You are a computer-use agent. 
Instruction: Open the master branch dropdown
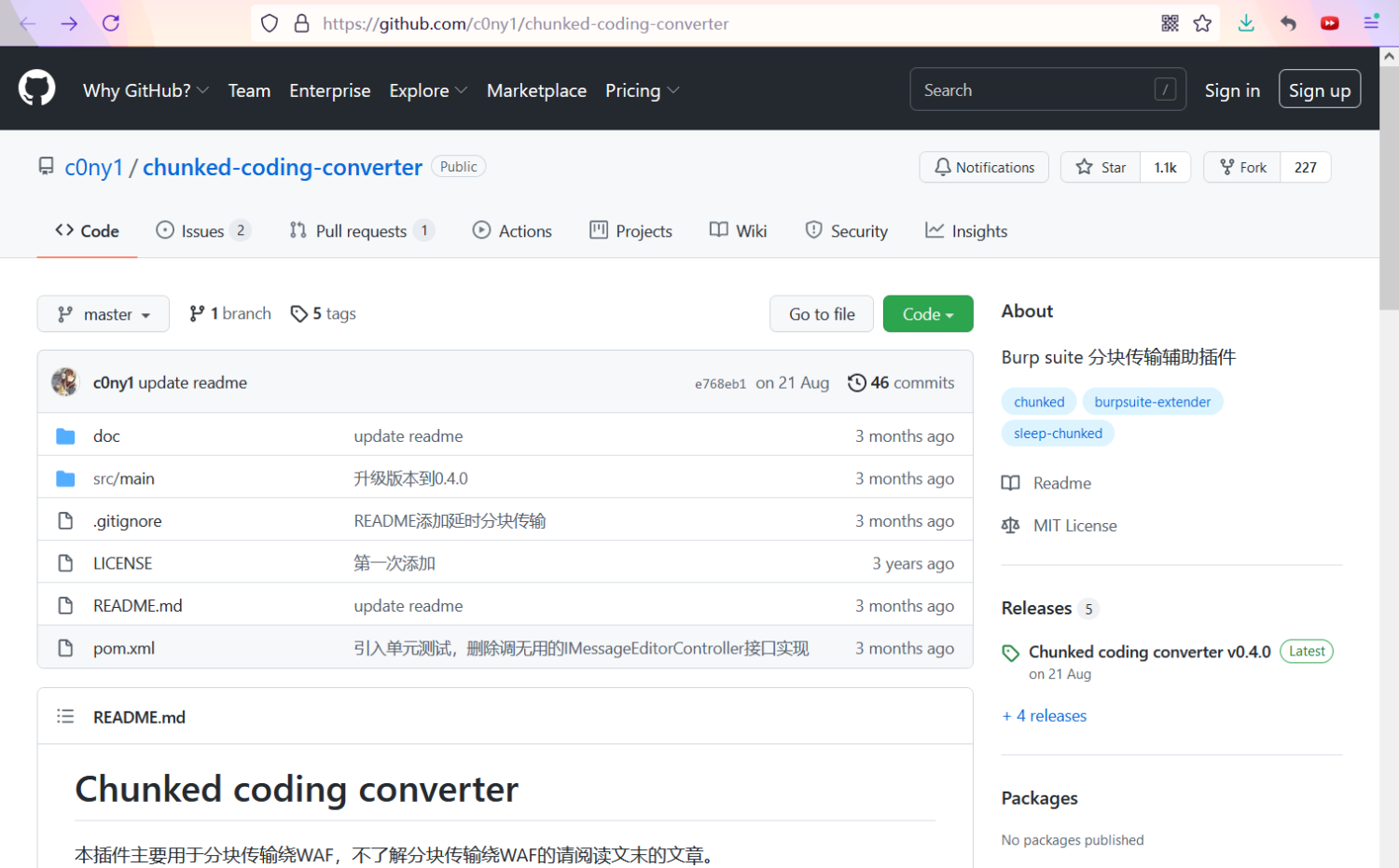[x=104, y=313]
